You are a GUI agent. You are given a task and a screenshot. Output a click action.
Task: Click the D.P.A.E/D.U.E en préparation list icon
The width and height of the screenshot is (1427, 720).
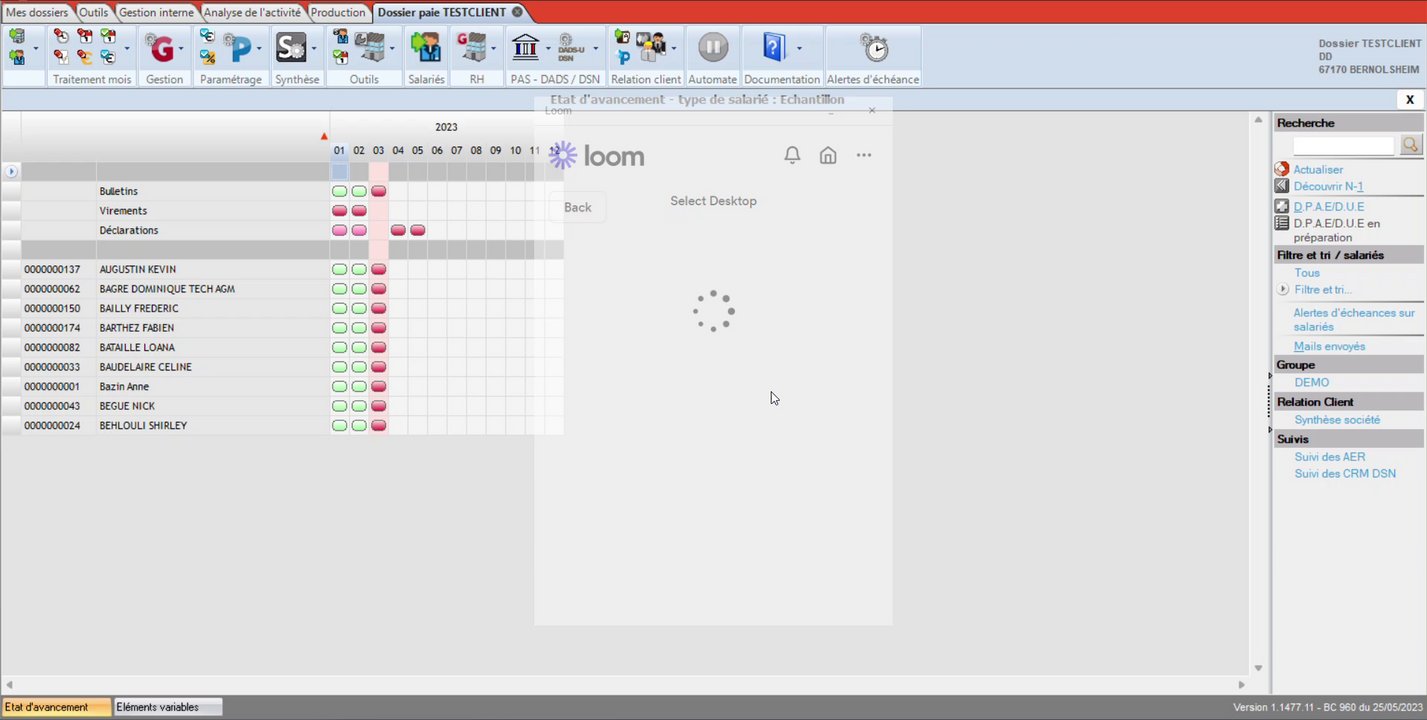point(1282,223)
